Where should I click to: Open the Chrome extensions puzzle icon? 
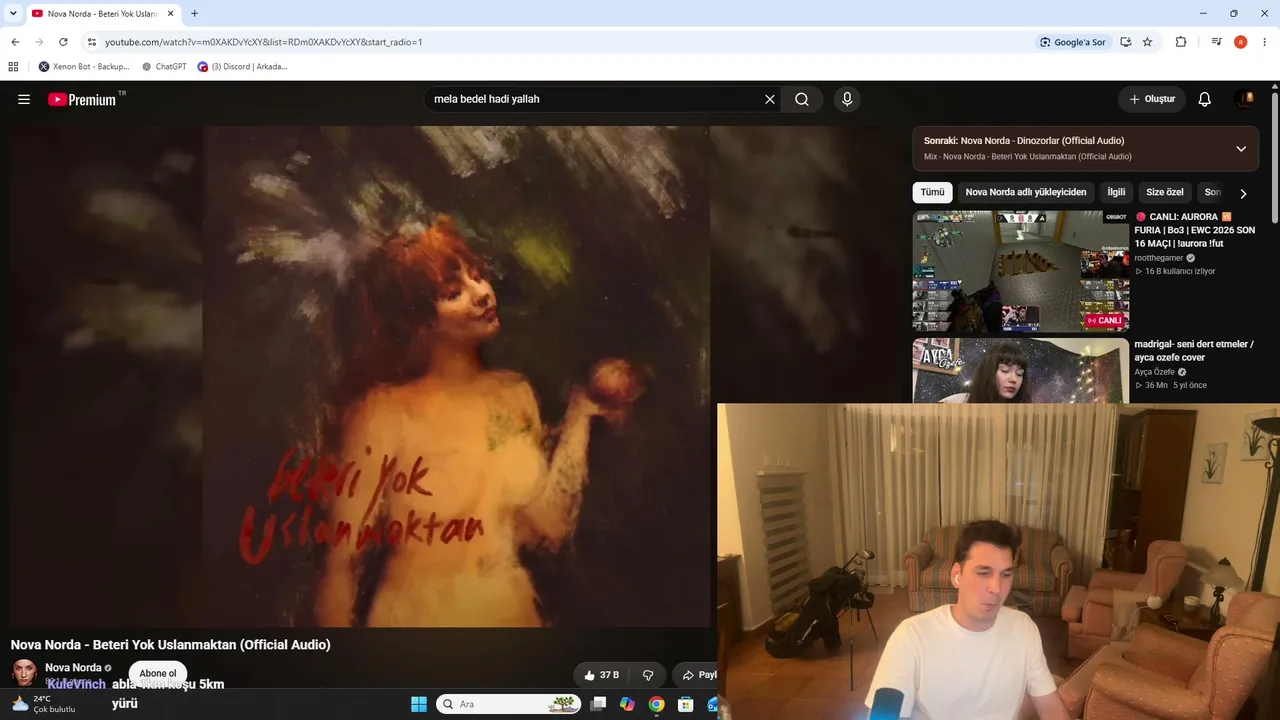pos(1181,42)
